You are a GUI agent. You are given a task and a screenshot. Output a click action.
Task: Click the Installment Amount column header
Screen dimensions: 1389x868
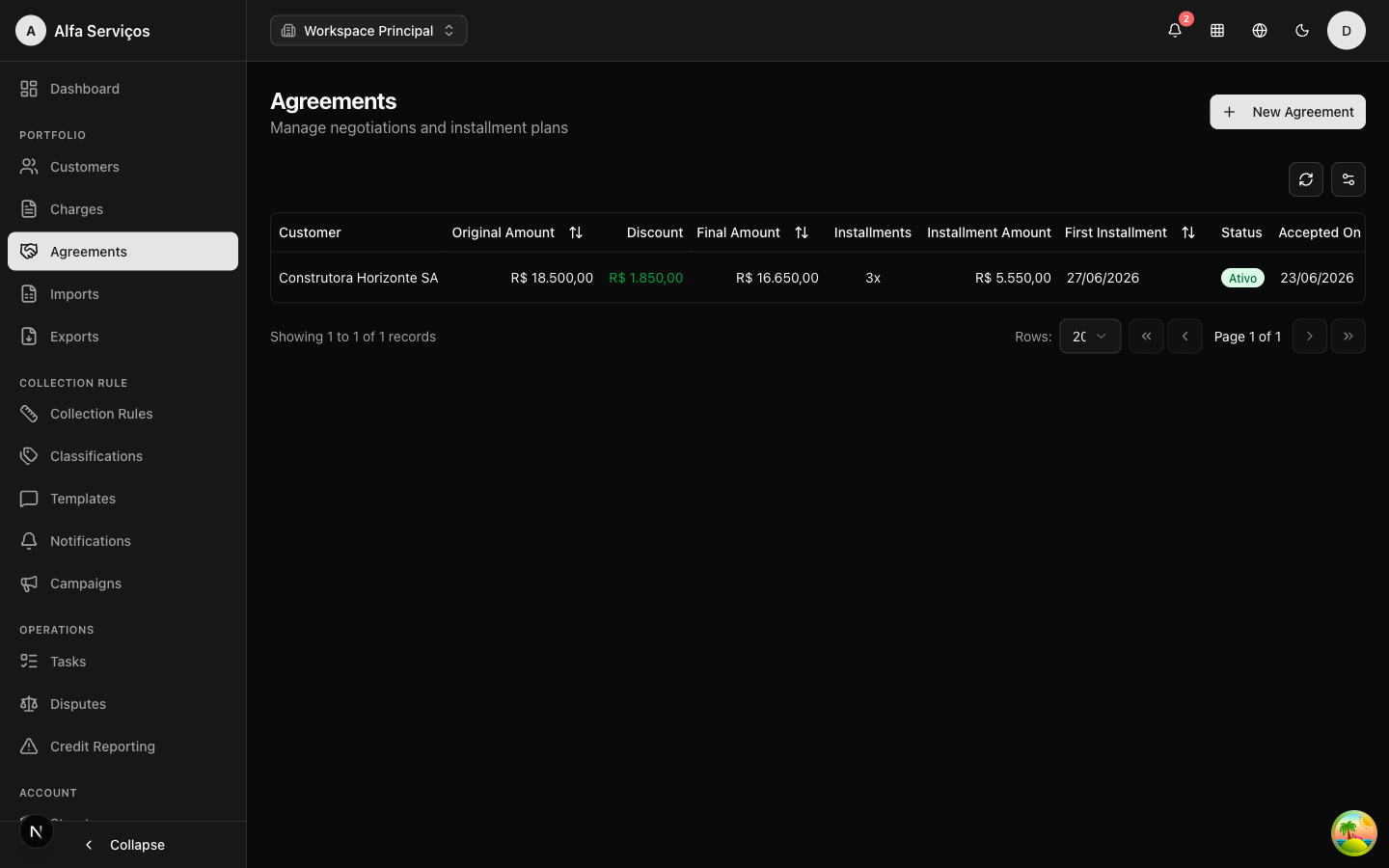click(989, 232)
